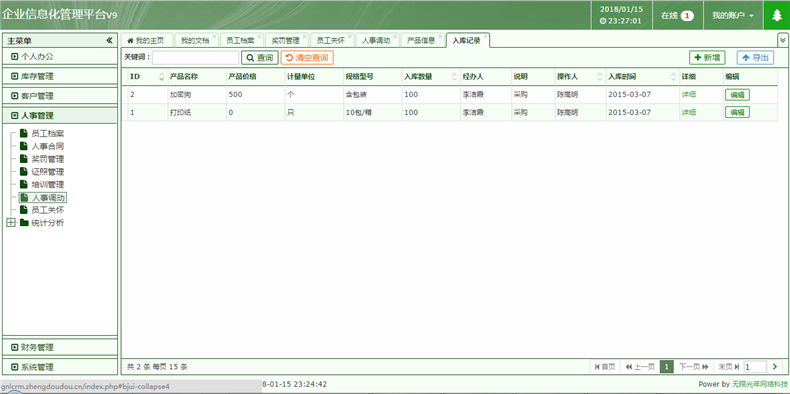The height and width of the screenshot is (394, 790).
Task: Sort by 操作人 column arrows
Action: click(x=600, y=77)
